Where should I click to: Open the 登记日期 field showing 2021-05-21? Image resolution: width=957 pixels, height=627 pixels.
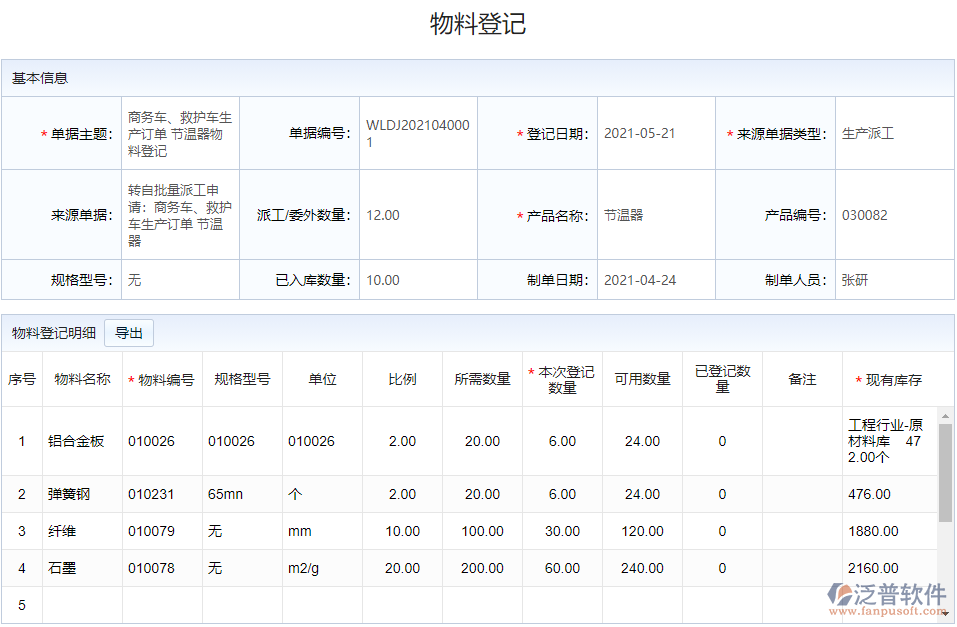click(x=657, y=133)
